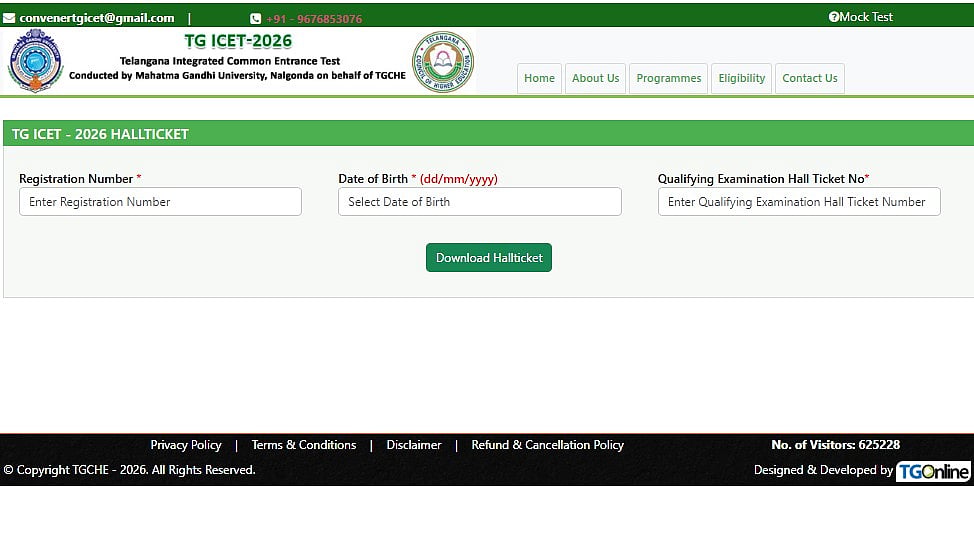Open the Contact Us menu item
974x548 pixels.
click(809, 78)
